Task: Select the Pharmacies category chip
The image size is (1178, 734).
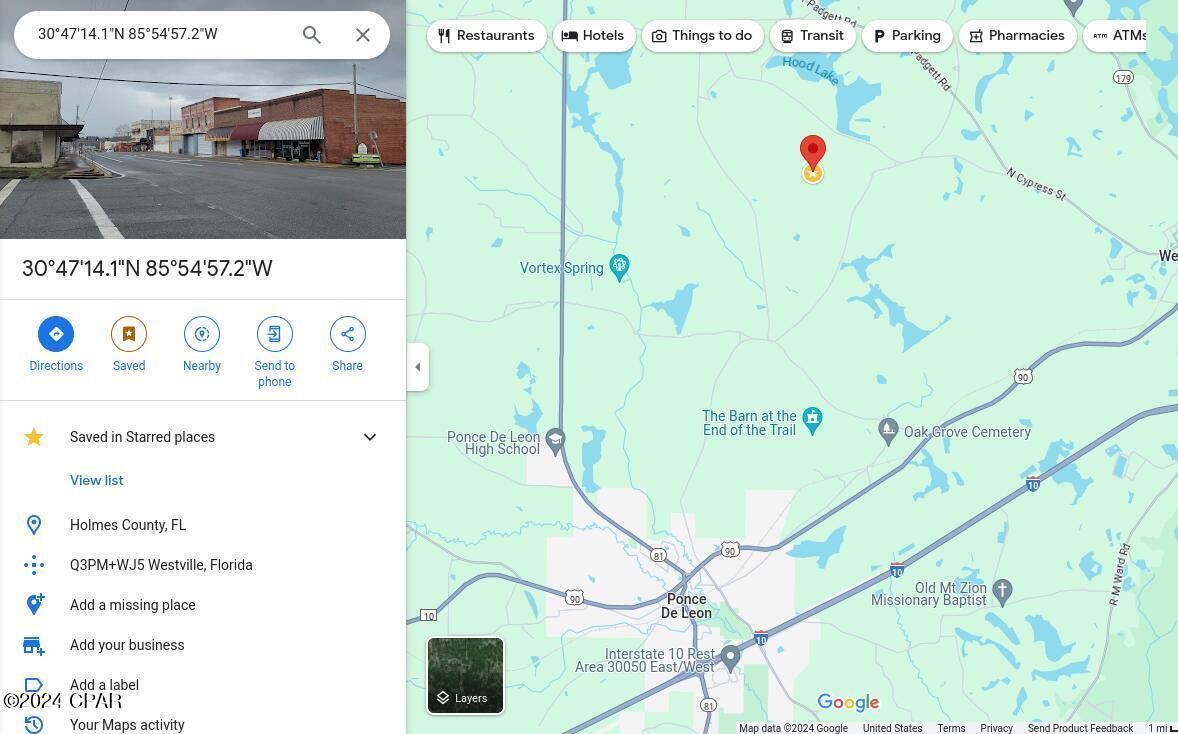Action: tap(1017, 36)
